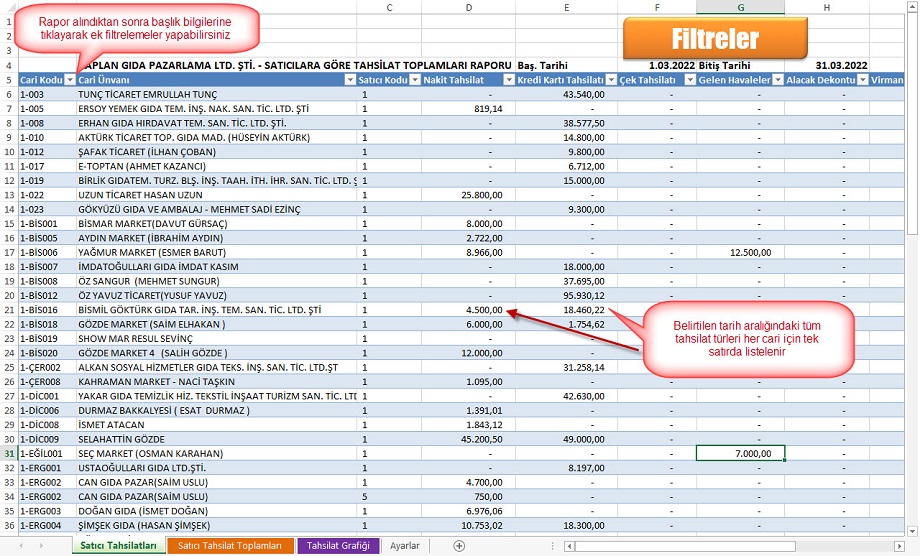Click start date cell 1.03.2022
The width and height of the screenshot is (920, 556).
click(657, 66)
